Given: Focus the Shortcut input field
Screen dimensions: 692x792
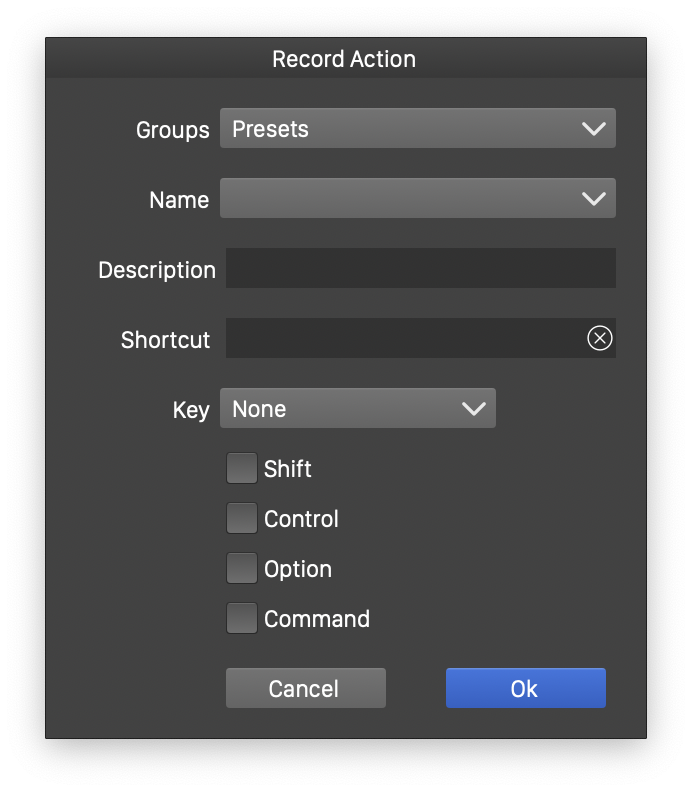Looking at the screenshot, I should click(x=400, y=339).
